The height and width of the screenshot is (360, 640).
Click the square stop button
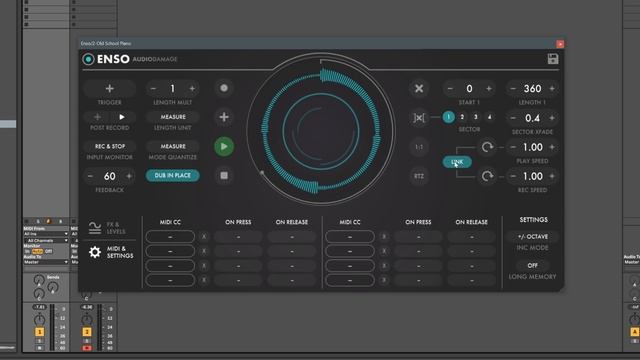224,176
